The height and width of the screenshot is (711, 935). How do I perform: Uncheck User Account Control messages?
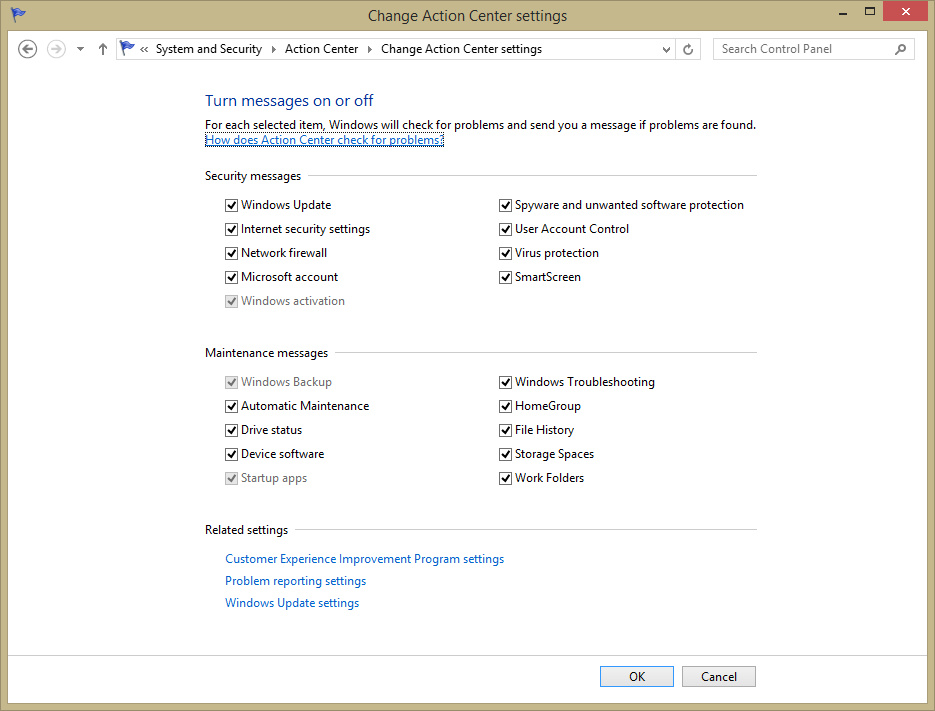[x=505, y=229]
